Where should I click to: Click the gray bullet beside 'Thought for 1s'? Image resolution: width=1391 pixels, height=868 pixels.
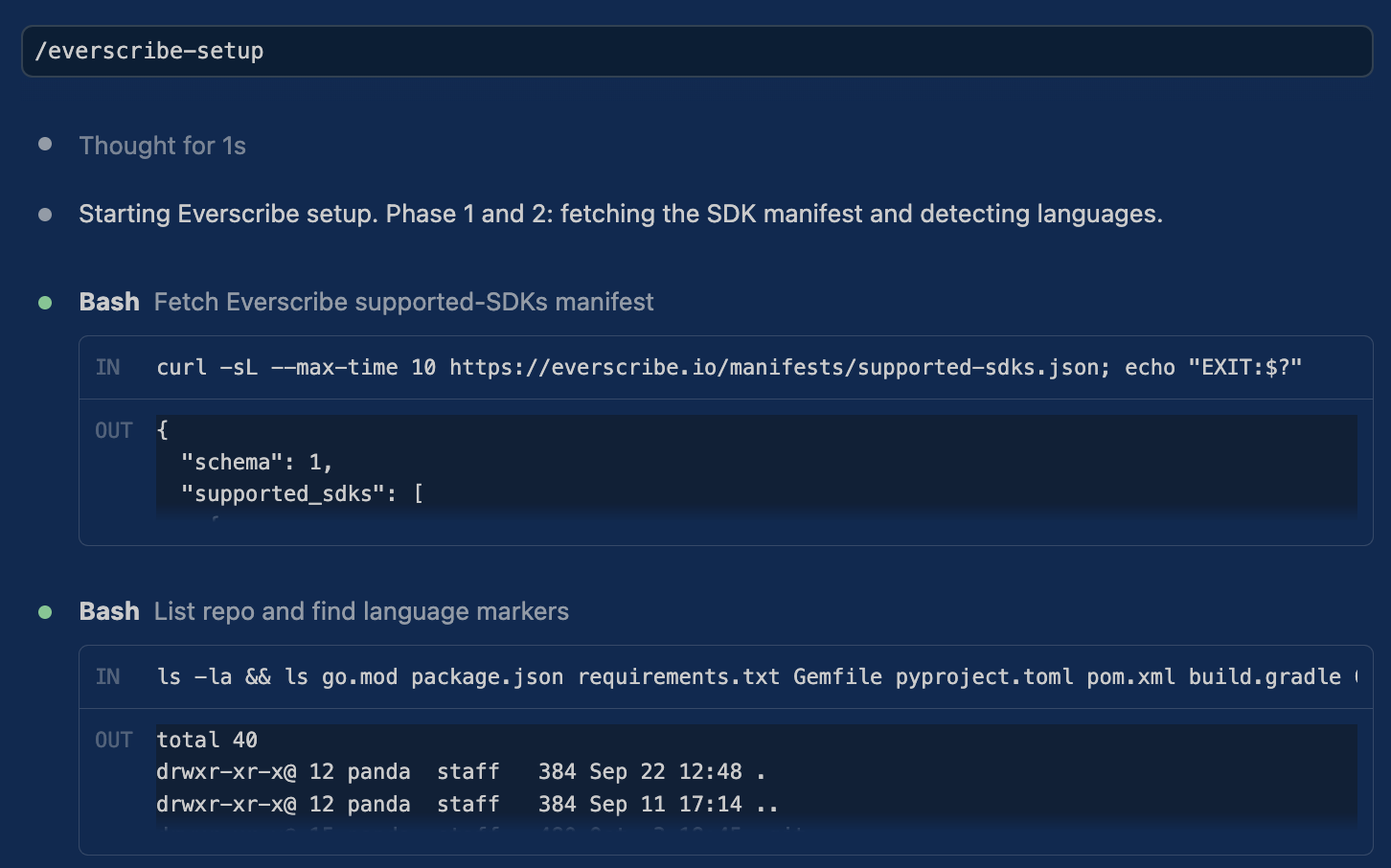(x=45, y=145)
